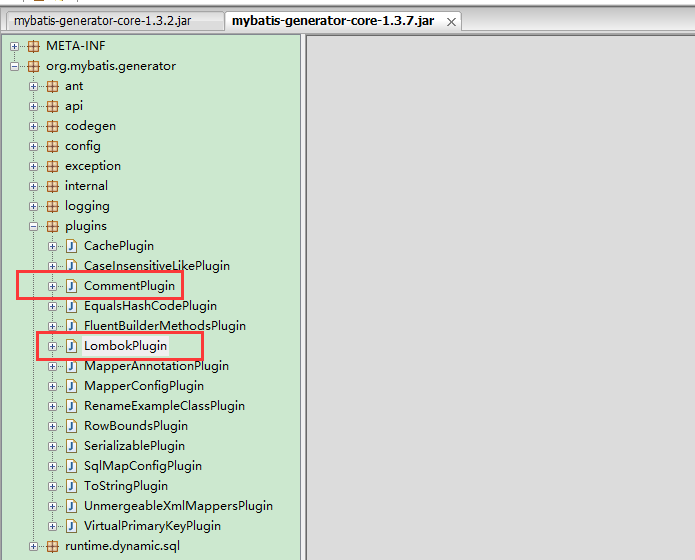Expand the runtime.dynamic.sql package
This screenshot has width=695, height=560.
[x=33, y=546]
